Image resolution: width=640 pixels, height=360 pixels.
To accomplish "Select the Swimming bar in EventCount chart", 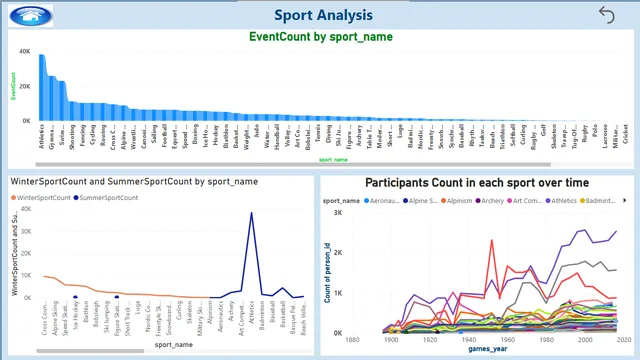I will [x=62, y=101].
